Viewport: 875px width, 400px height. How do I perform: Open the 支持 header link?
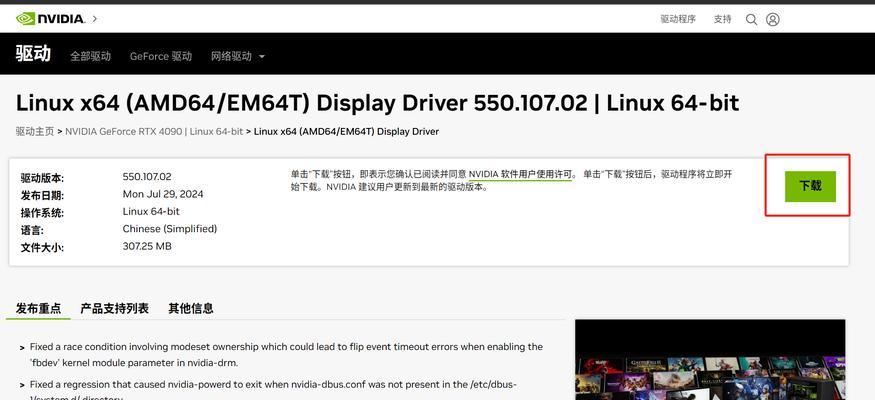click(722, 19)
